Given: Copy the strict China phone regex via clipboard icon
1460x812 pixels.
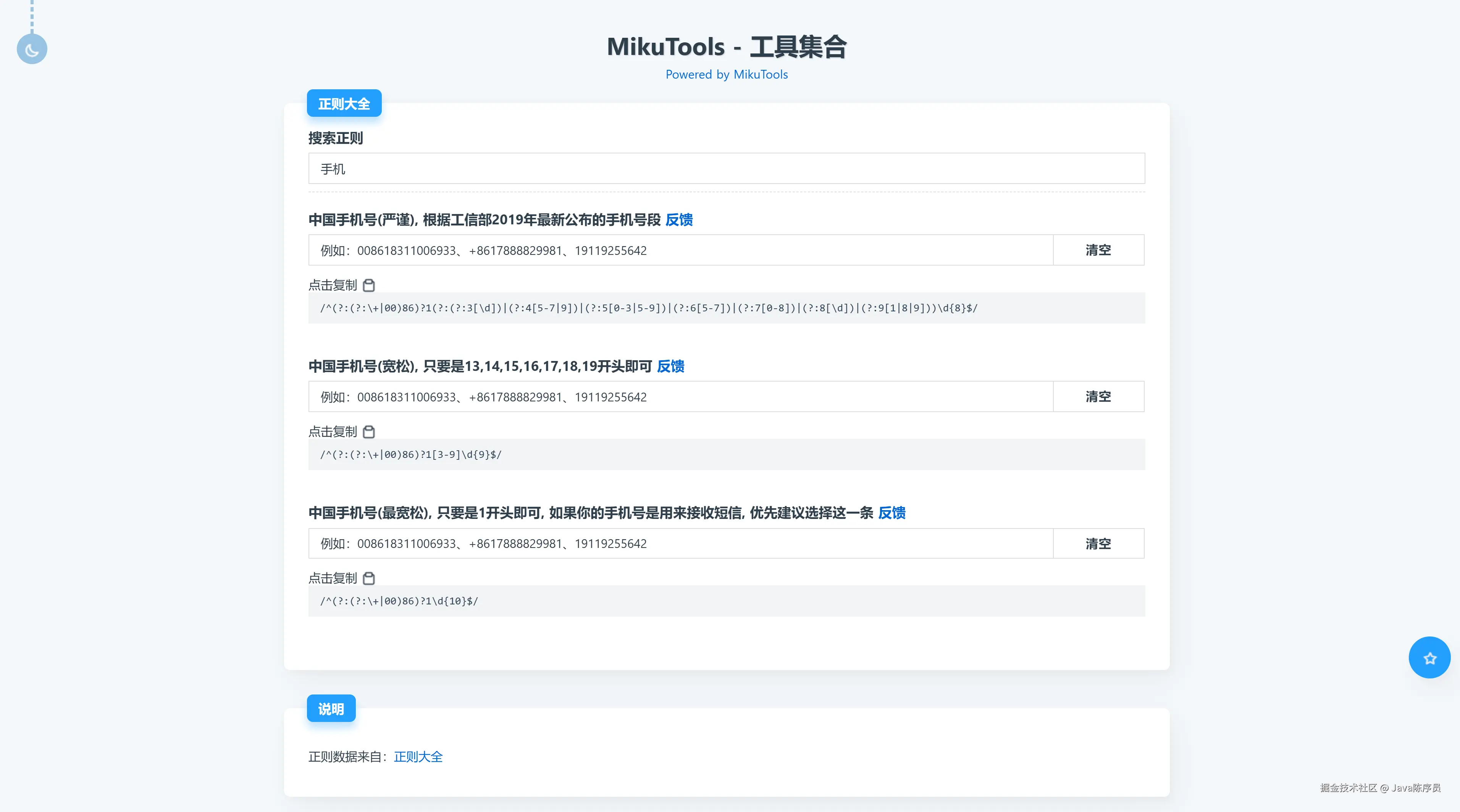Looking at the screenshot, I should 369,285.
